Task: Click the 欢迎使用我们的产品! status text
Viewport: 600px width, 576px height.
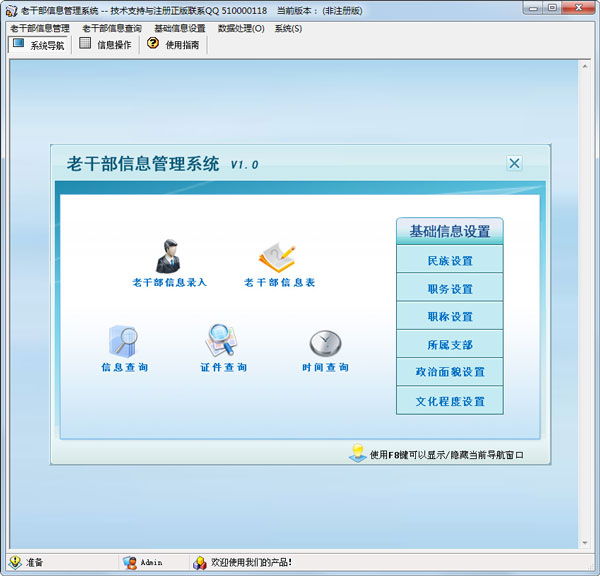Action: click(x=251, y=562)
